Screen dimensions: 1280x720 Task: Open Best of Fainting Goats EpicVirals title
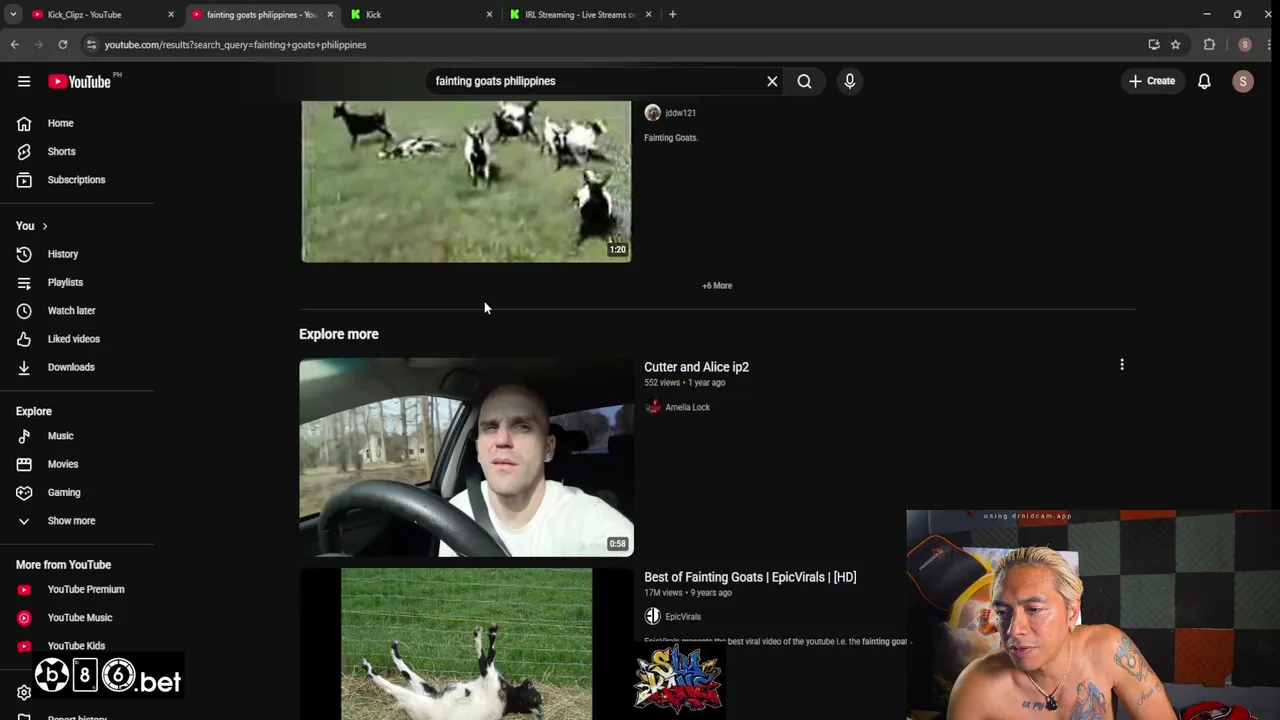tap(750, 577)
